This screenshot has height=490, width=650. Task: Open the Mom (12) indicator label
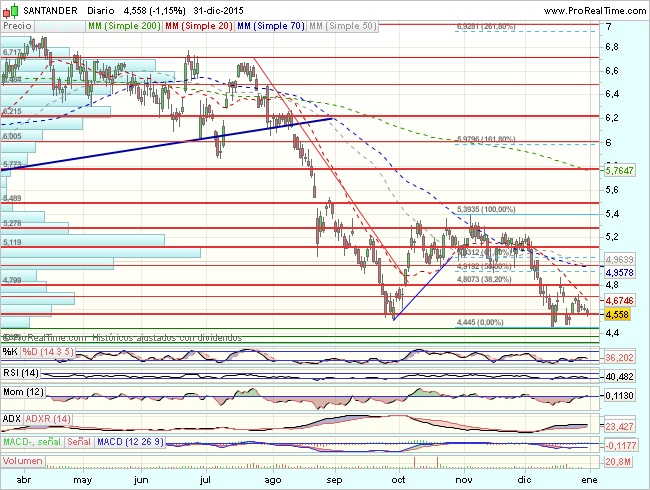[x=23, y=392]
